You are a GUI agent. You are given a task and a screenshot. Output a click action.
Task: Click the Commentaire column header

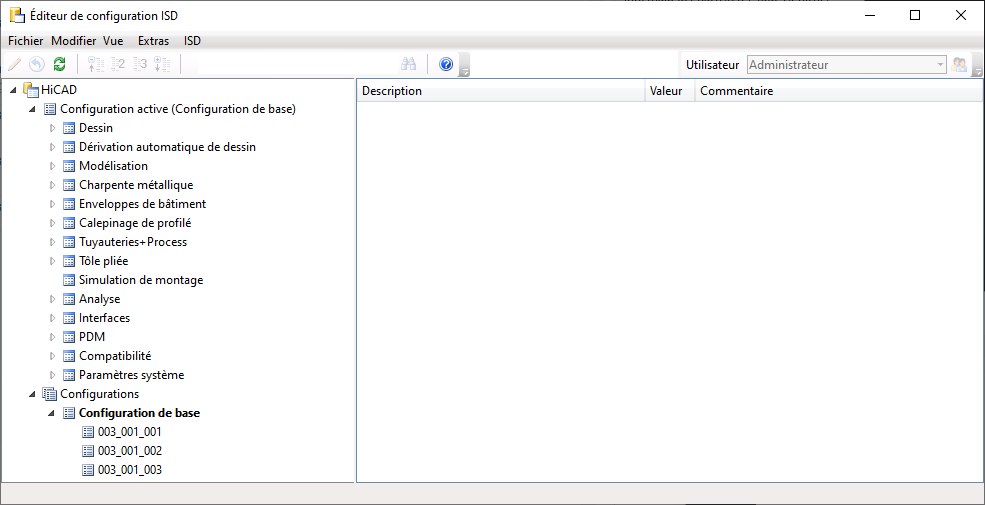tap(839, 91)
